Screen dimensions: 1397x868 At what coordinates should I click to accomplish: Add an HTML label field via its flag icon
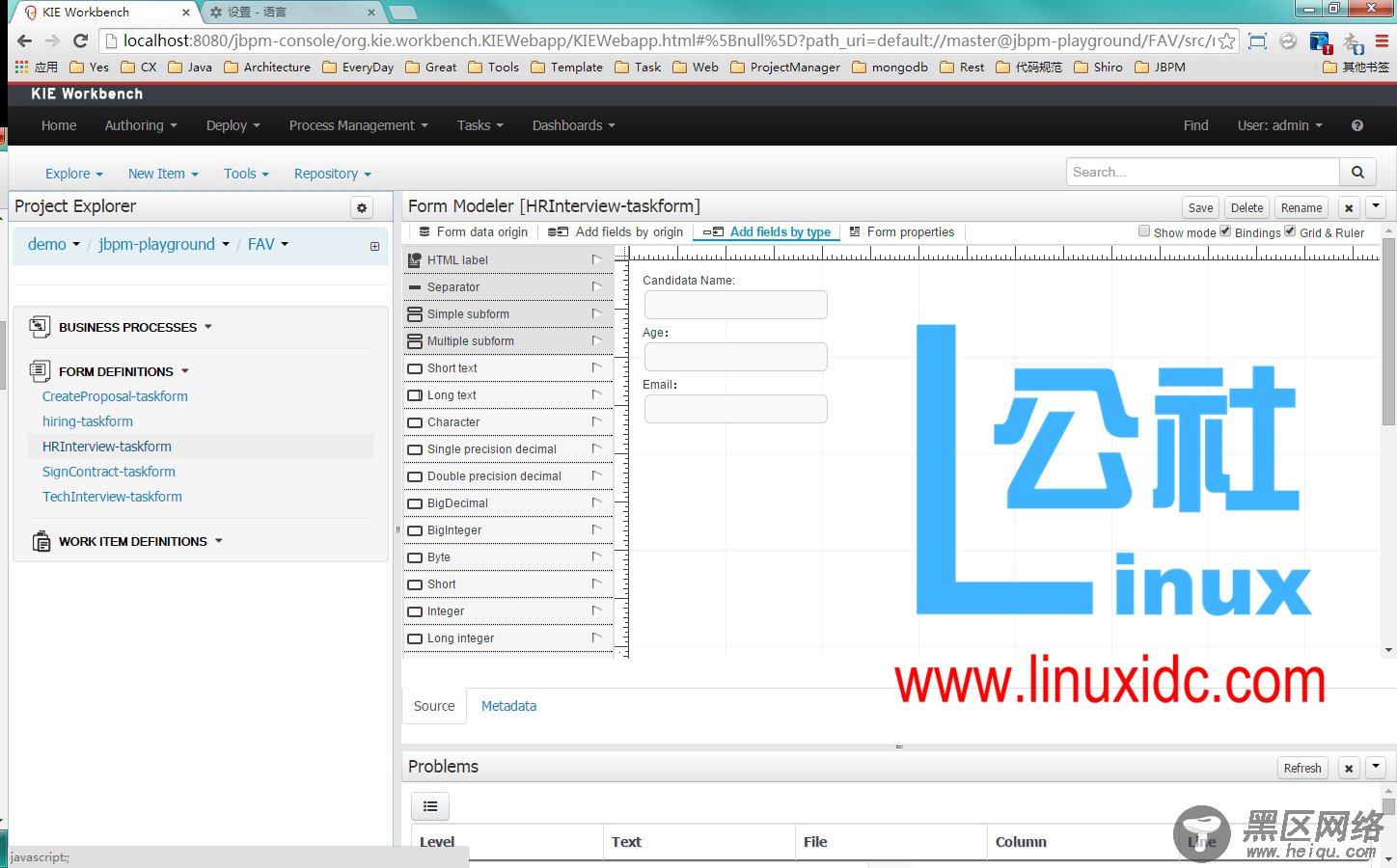(596, 259)
